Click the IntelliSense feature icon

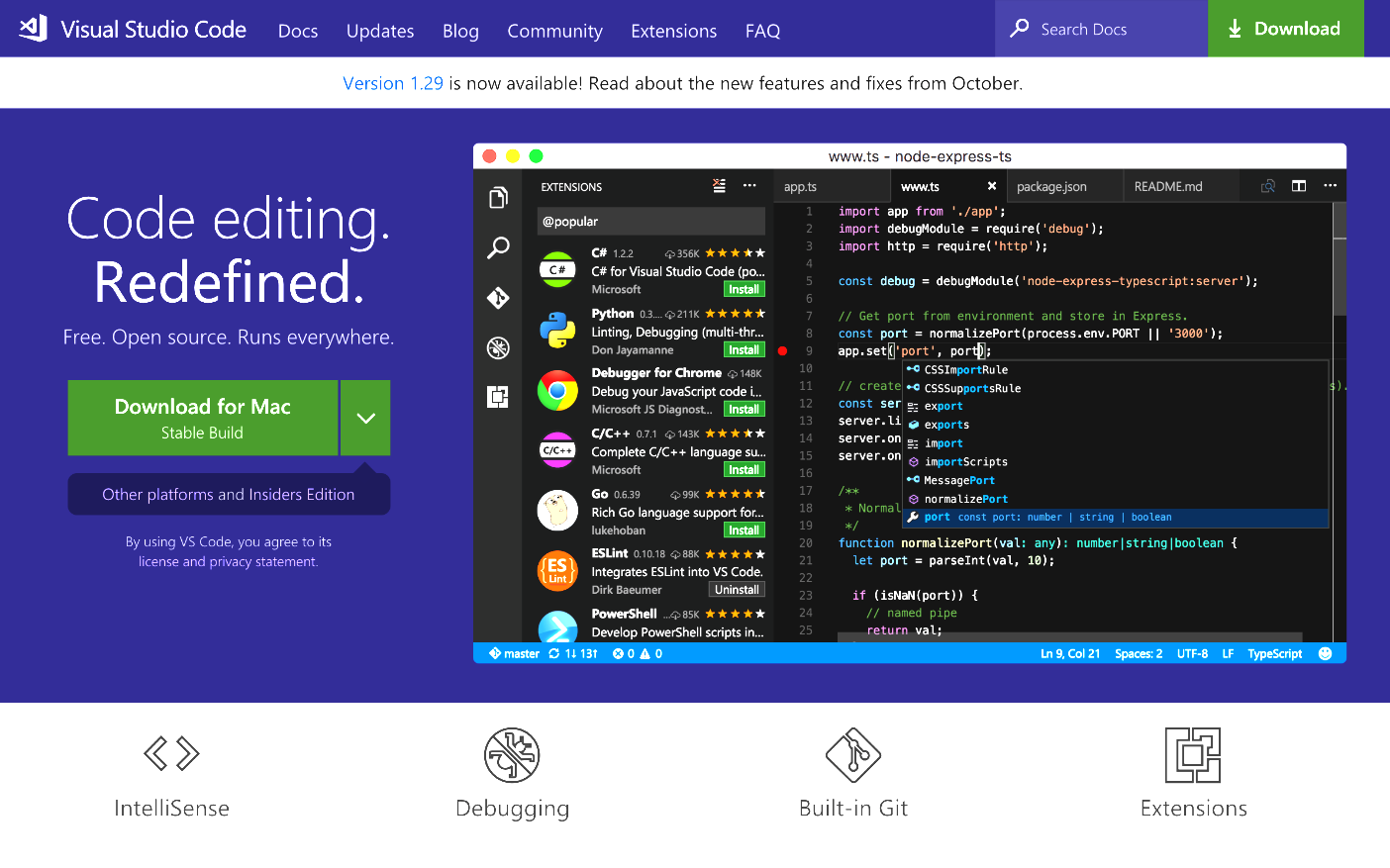click(171, 754)
